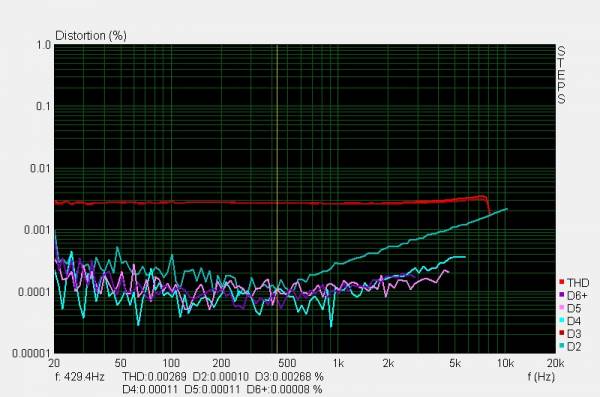Click the D3:0.00268 % readout value
This screenshot has height=397, width=600.
click(x=289, y=377)
